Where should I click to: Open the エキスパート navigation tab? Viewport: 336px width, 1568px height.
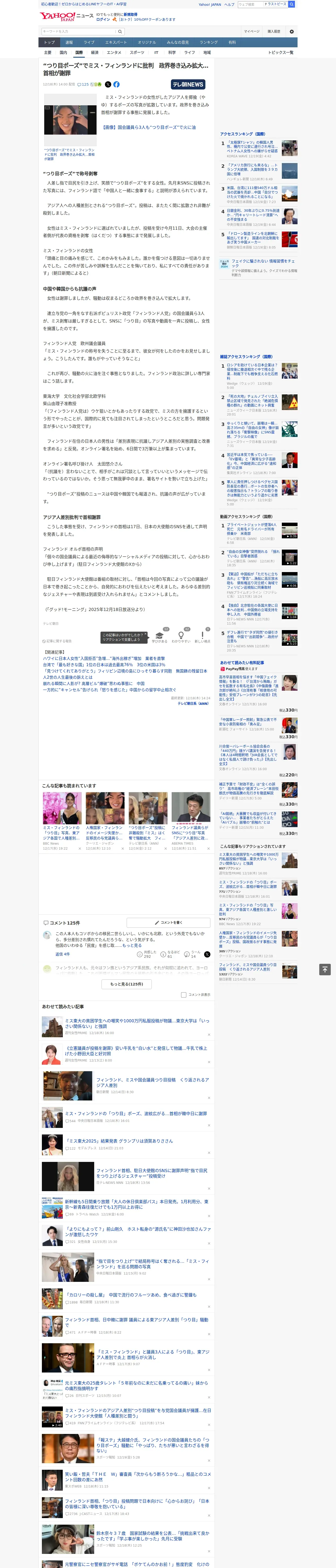(x=116, y=43)
